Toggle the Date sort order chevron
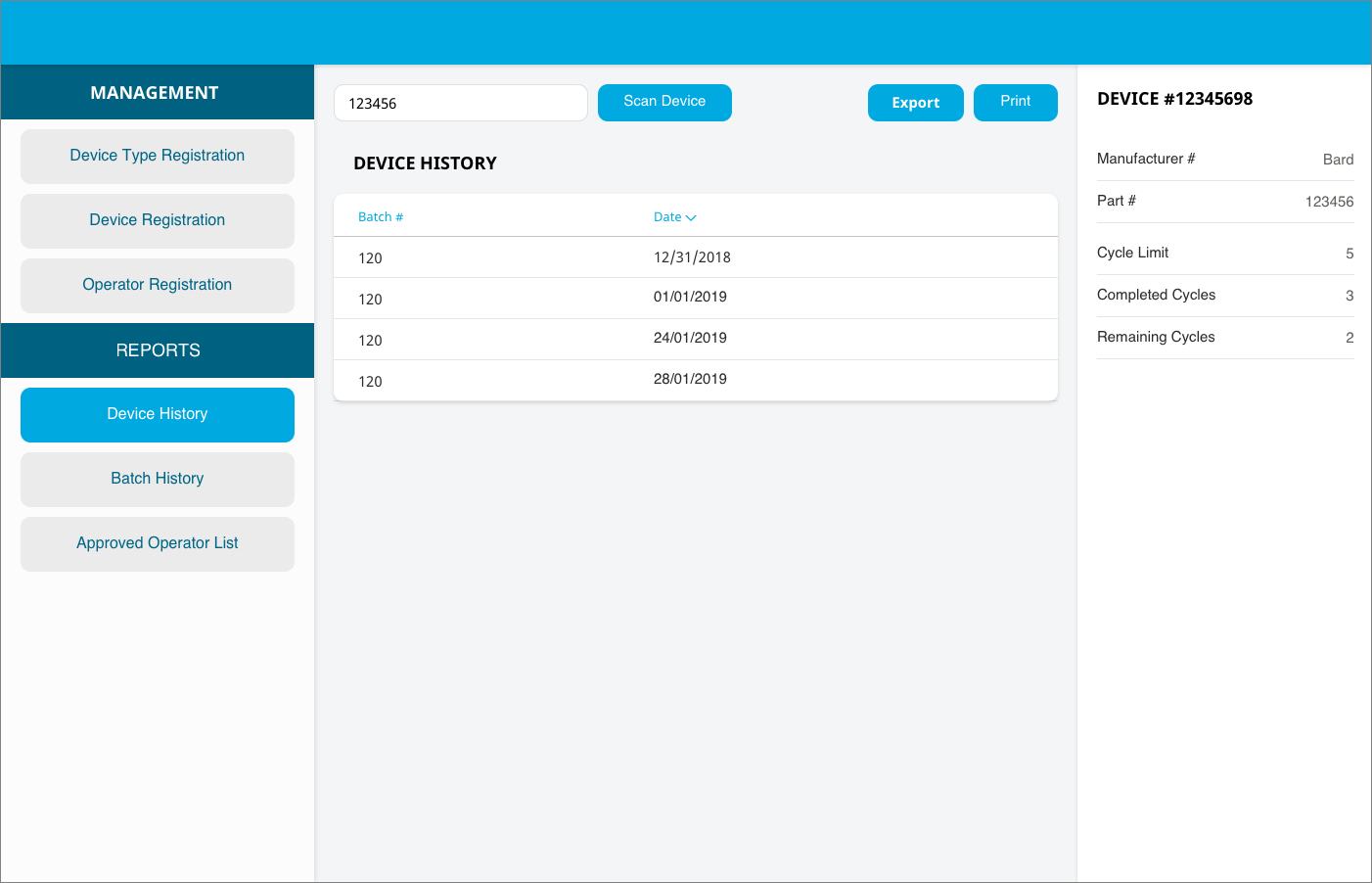1372x883 pixels. pos(692,216)
